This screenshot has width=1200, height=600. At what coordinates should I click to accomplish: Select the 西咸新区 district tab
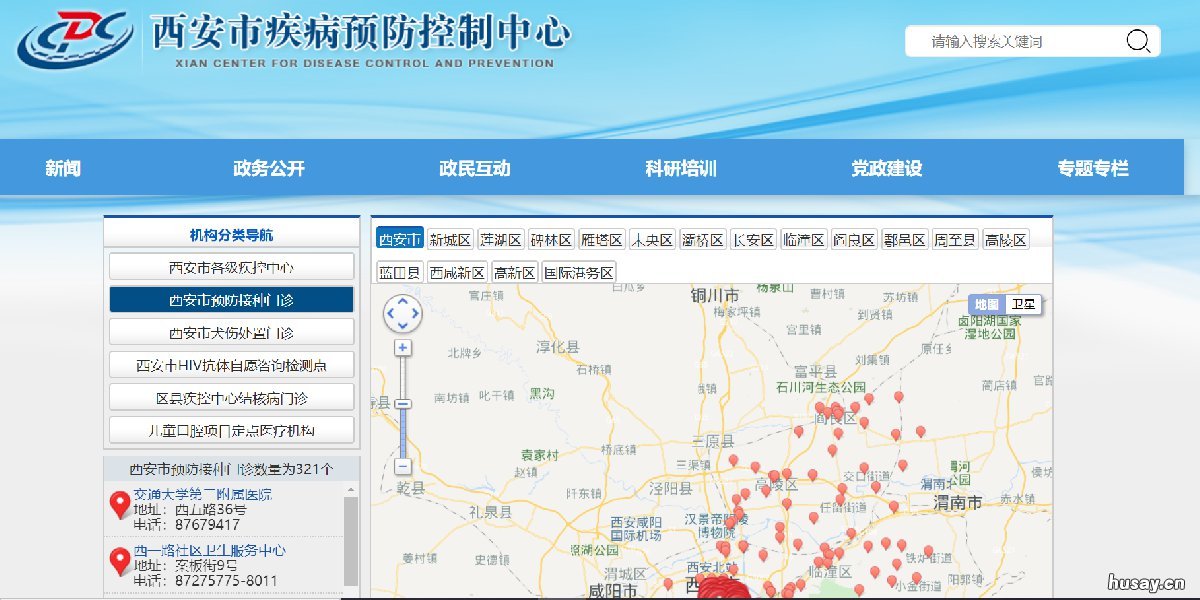(x=458, y=271)
